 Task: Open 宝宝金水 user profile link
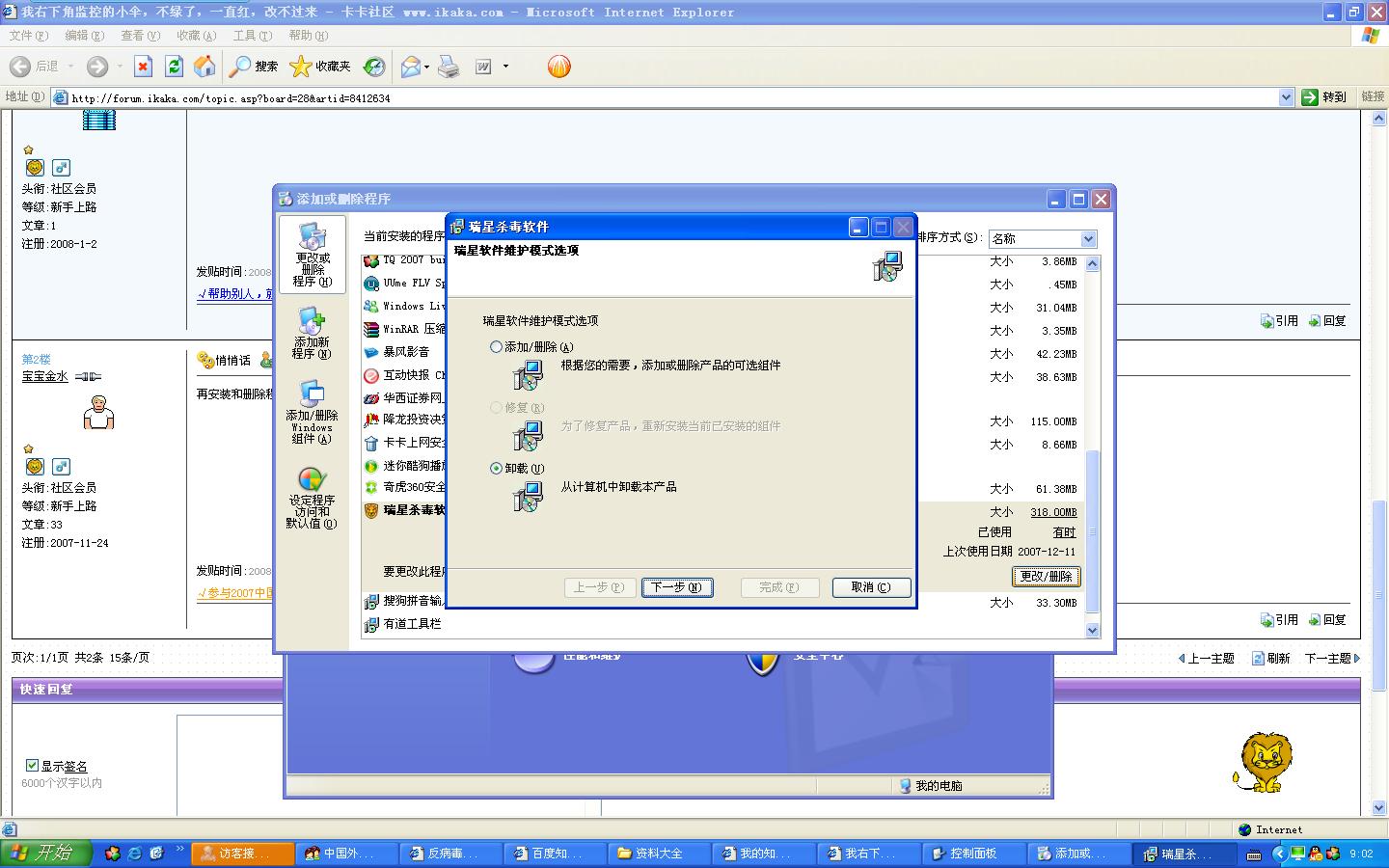coord(45,376)
